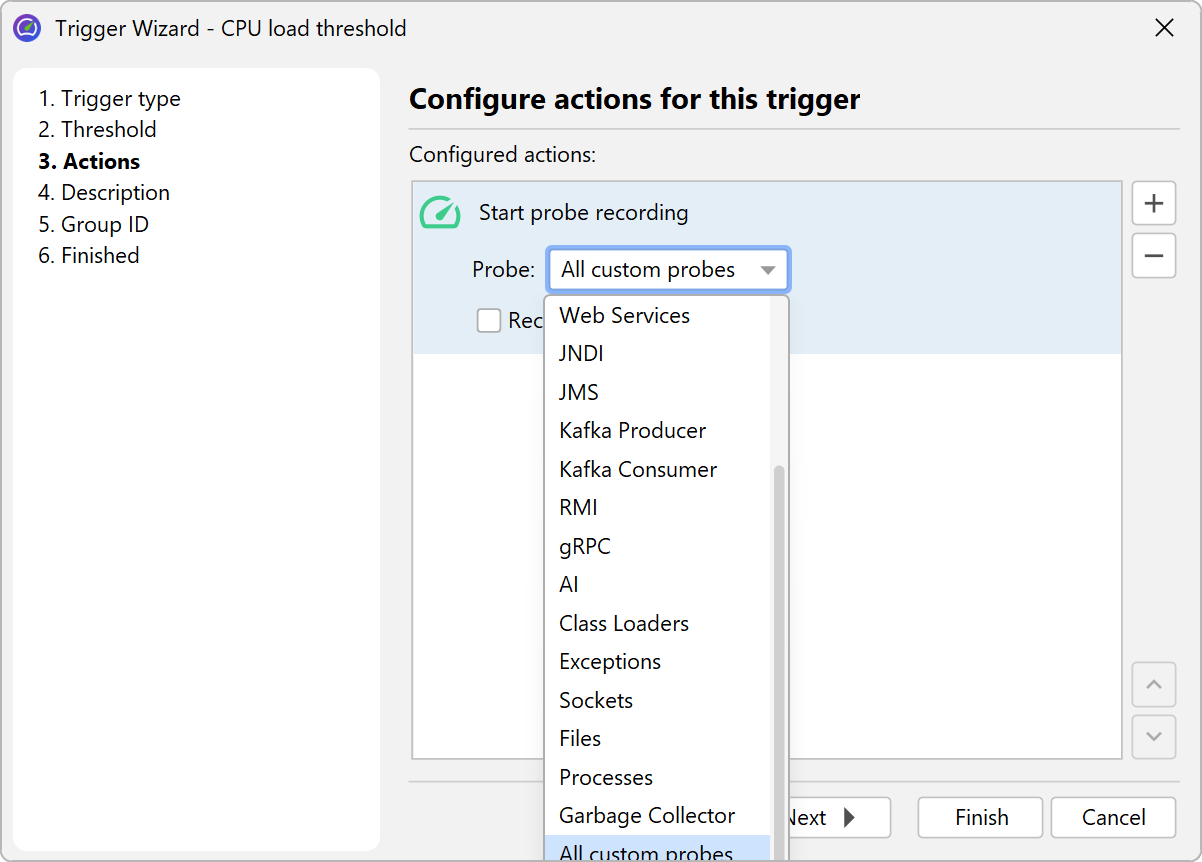Viewport: 1202px width, 862px height.
Task: Select Kafka Producer from the probe list
Action: (x=632, y=431)
